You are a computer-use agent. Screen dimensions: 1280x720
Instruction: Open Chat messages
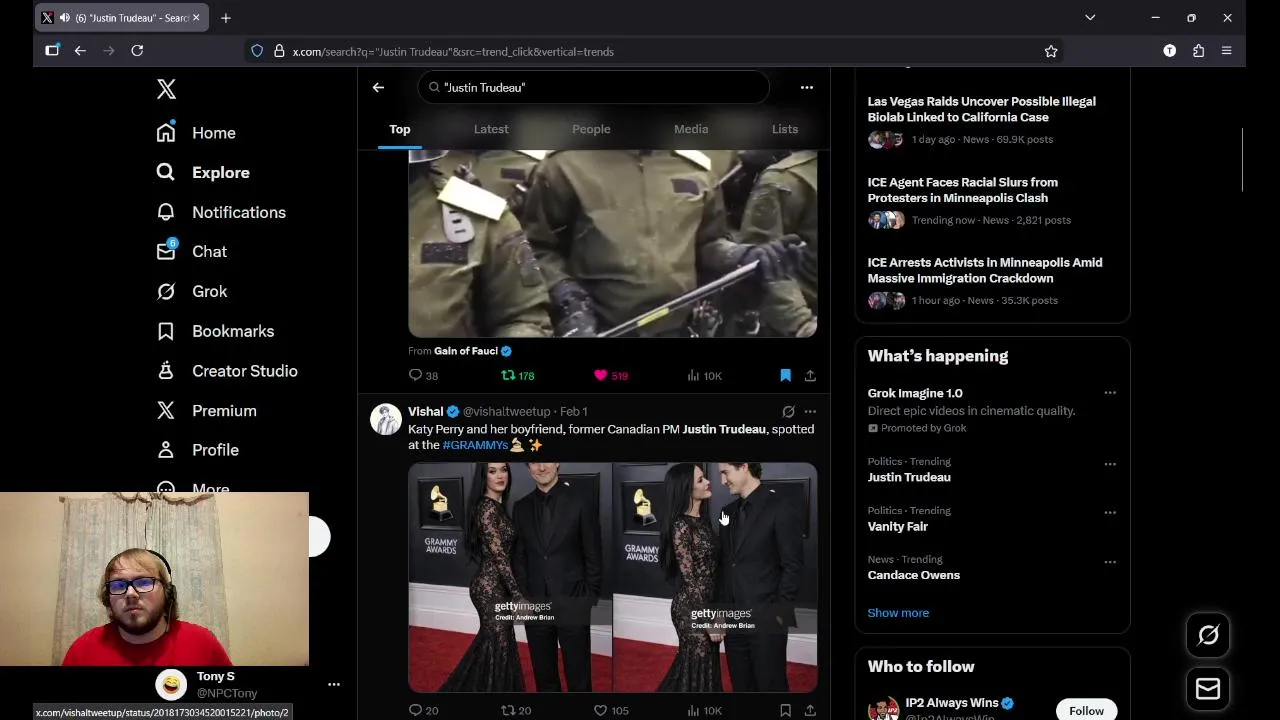click(191, 252)
